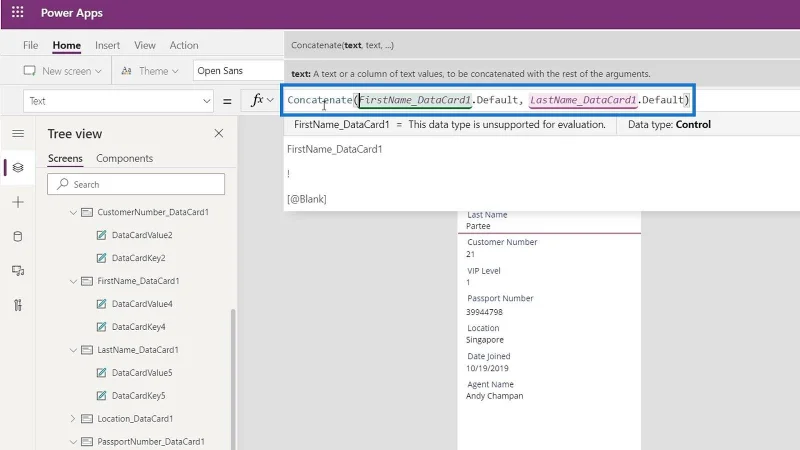
Task: Open the app launcher waffle icon
Action: click(x=17, y=12)
